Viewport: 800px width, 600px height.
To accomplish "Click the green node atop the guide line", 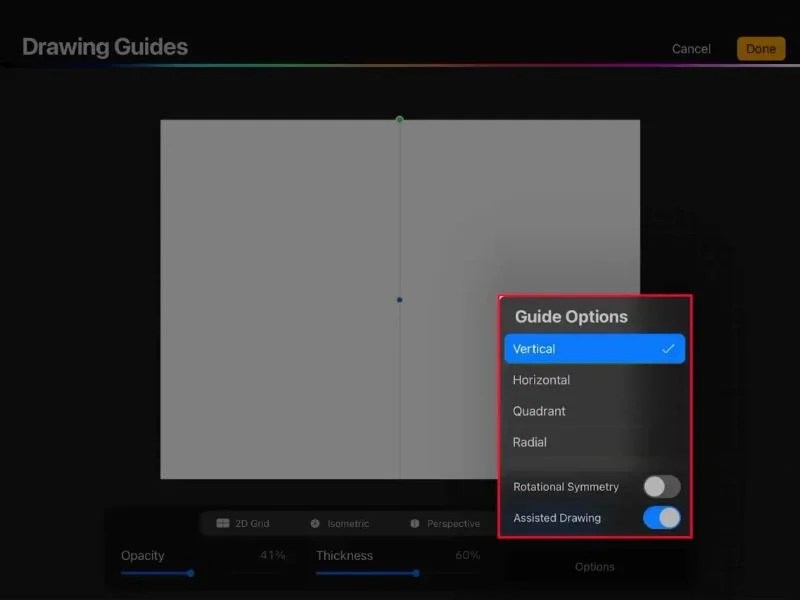I will point(399,118).
